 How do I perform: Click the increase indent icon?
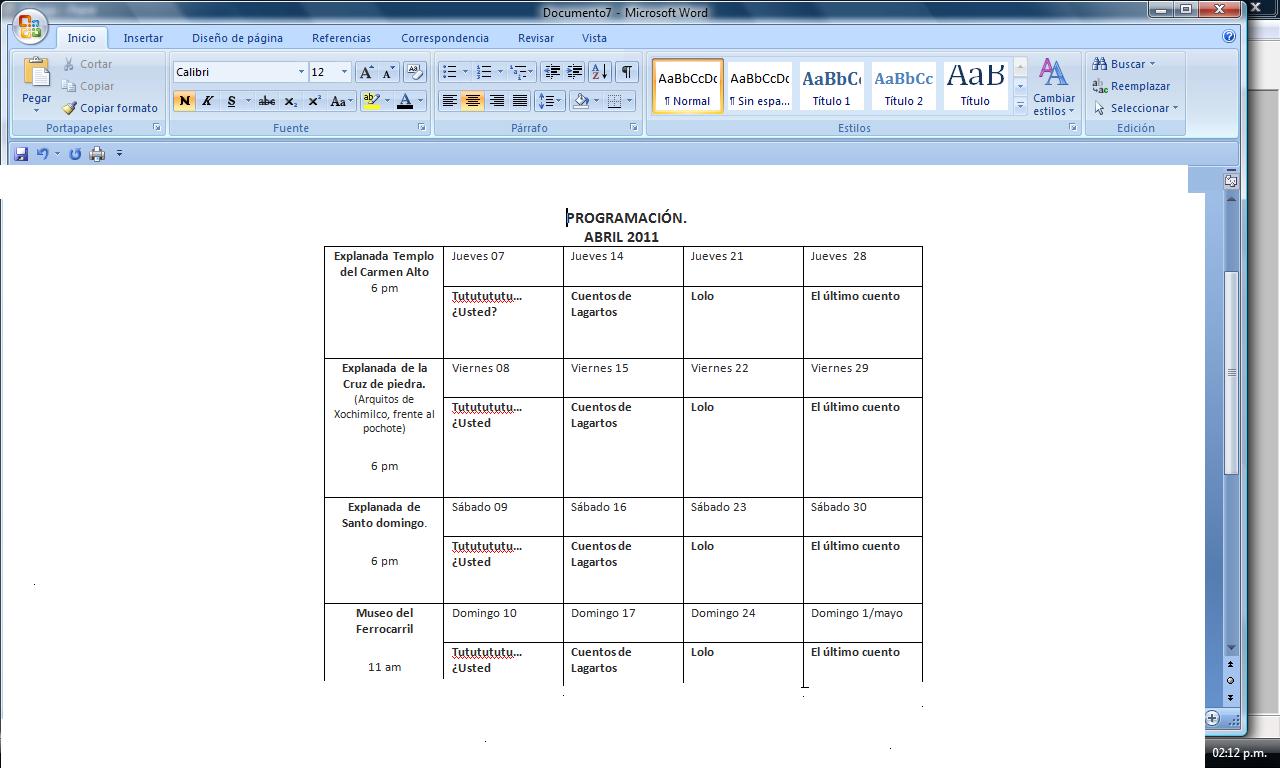coord(575,72)
